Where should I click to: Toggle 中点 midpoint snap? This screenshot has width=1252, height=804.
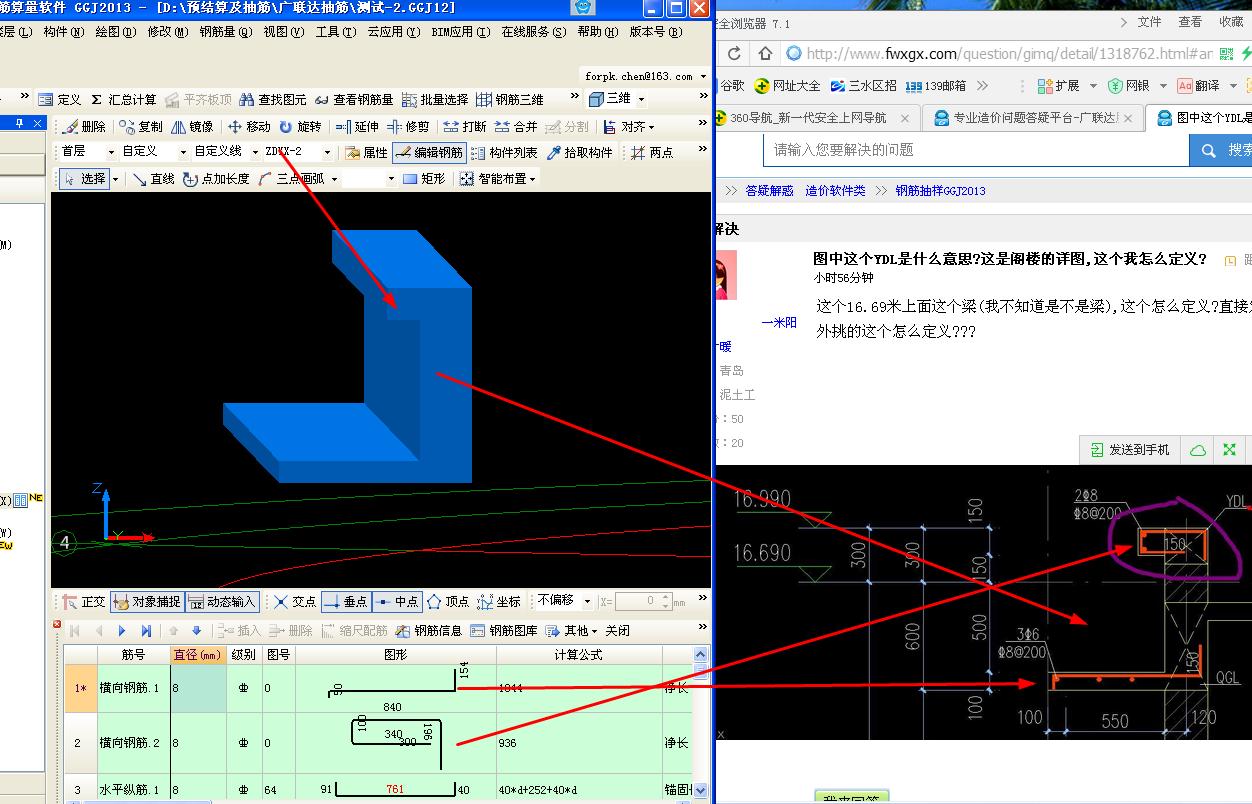[397, 601]
